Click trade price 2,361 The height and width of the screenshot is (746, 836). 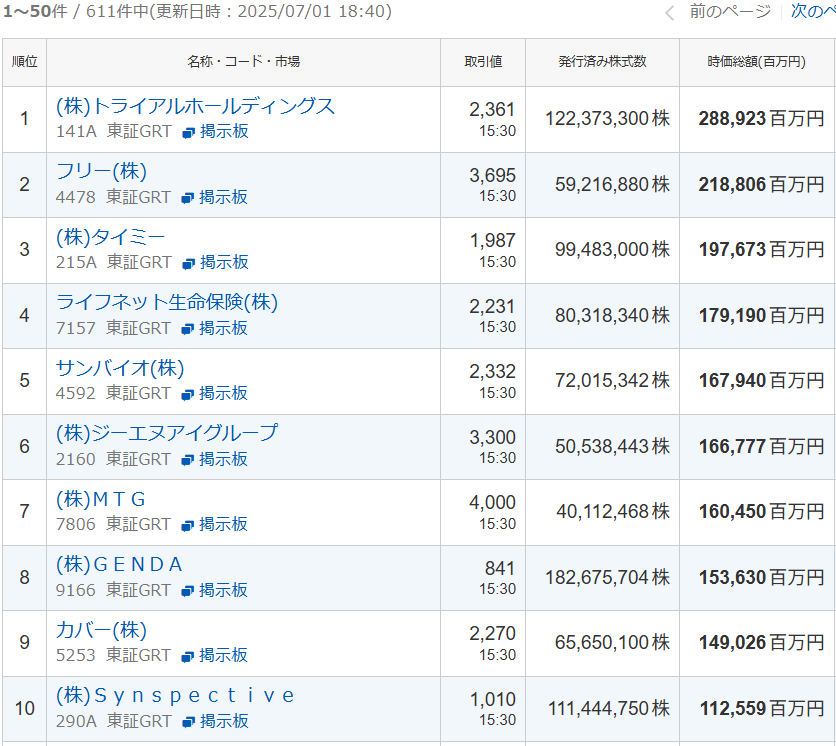(492, 110)
